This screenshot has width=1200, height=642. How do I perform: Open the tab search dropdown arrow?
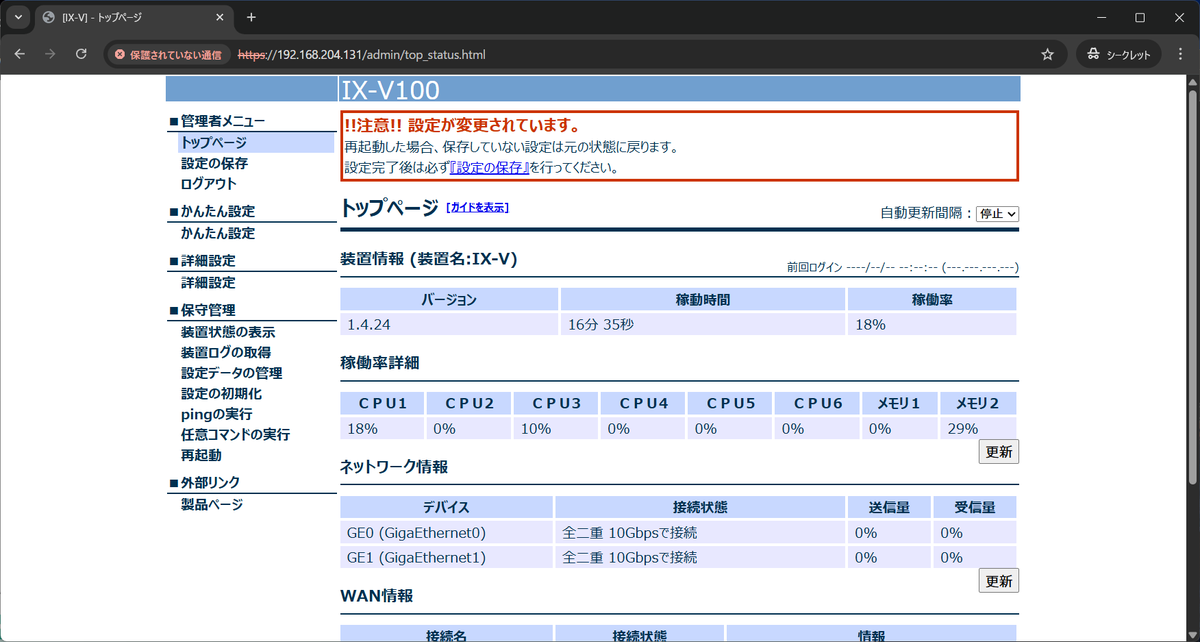(x=18, y=17)
